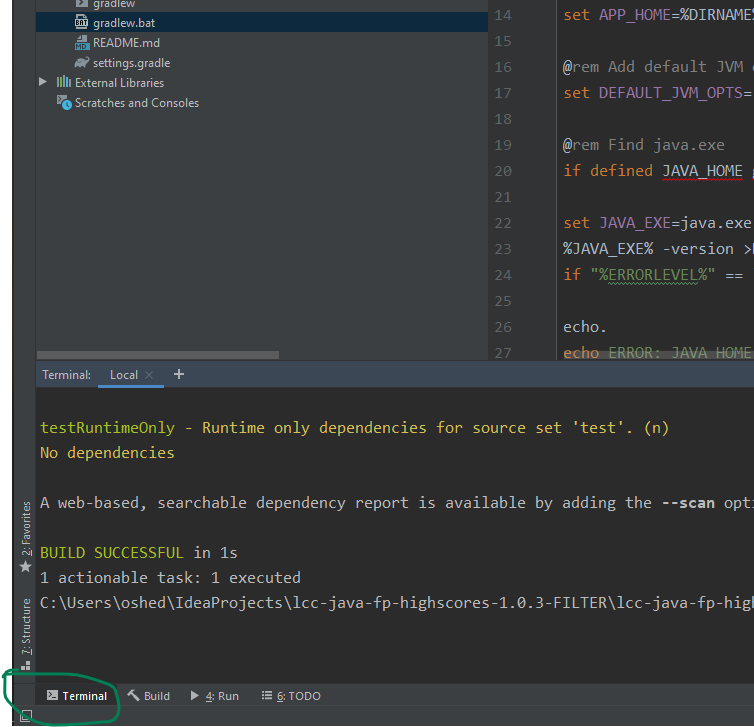Screen dimensions: 754x727
Task: Open the Build tool window
Action: coord(148,696)
